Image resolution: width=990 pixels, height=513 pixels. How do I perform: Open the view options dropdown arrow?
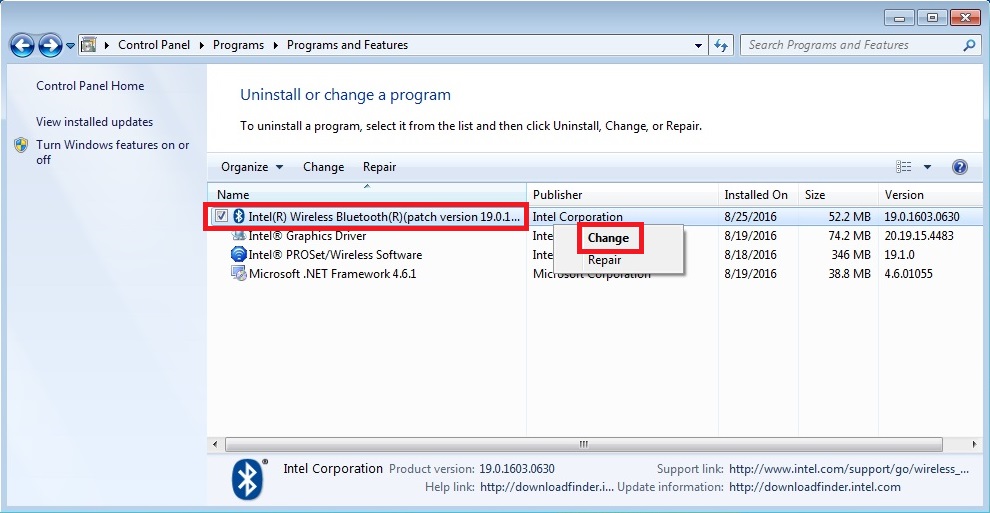[x=927, y=167]
